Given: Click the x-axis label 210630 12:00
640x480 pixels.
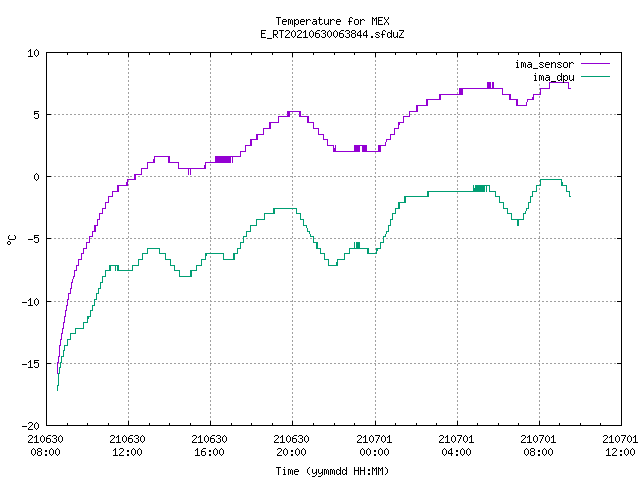Looking at the screenshot, I should (x=127, y=446).
